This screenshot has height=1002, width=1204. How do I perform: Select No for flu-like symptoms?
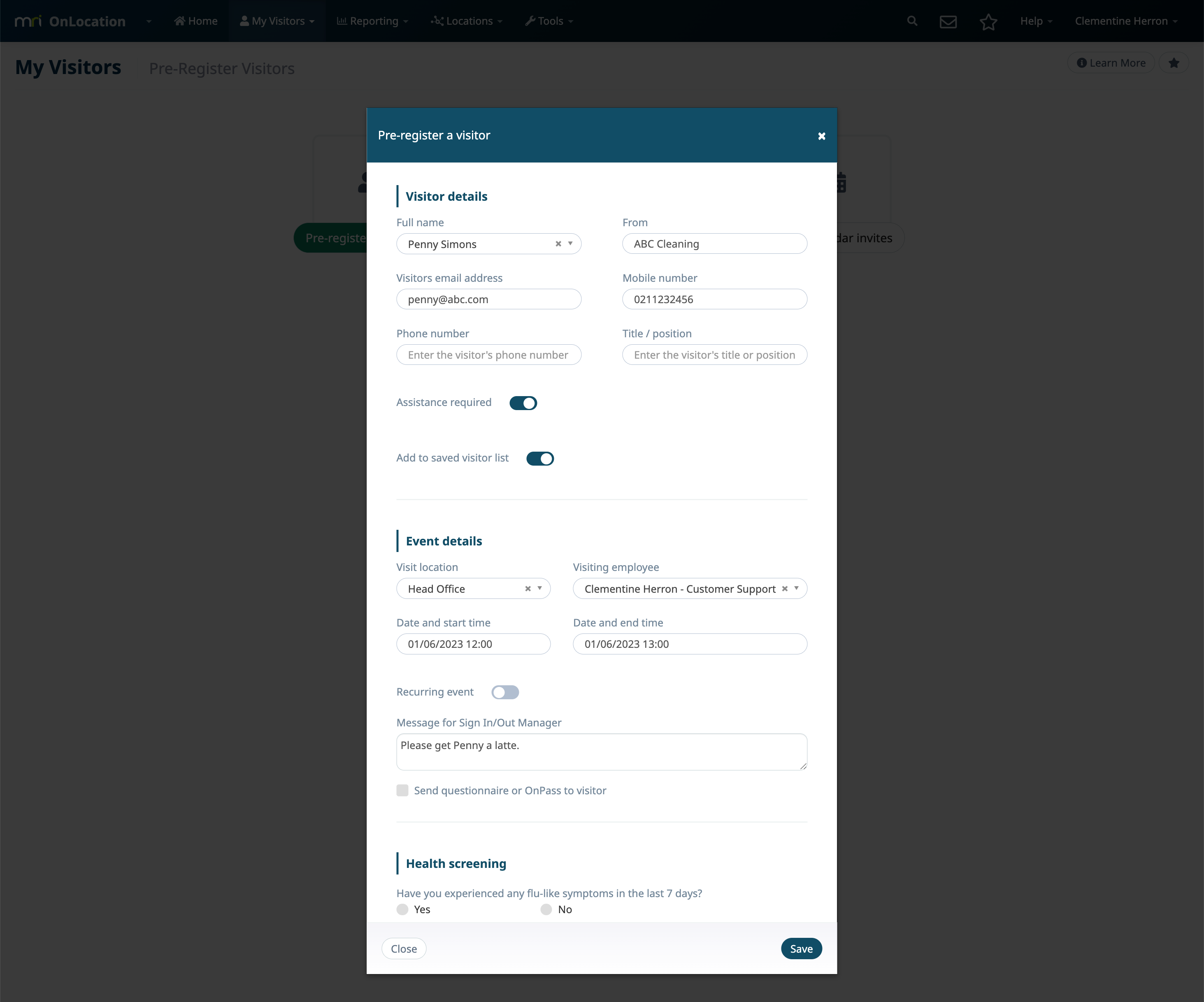tap(546, 910)
